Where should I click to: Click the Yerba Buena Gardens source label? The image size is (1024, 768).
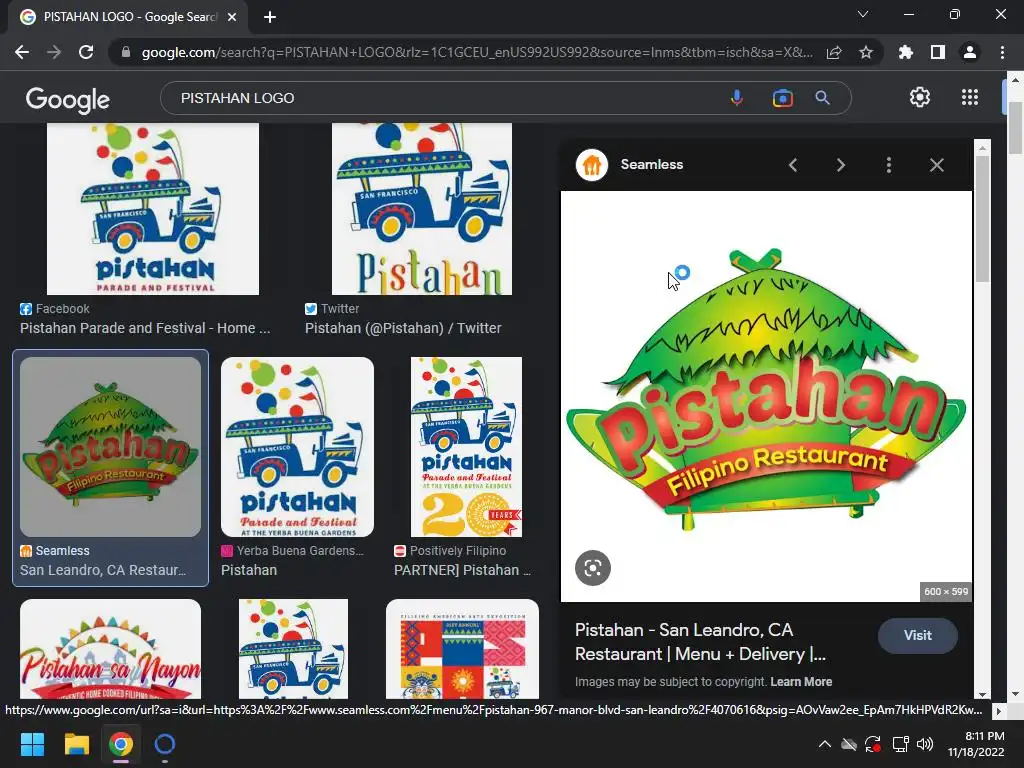[x=300, y=551]
